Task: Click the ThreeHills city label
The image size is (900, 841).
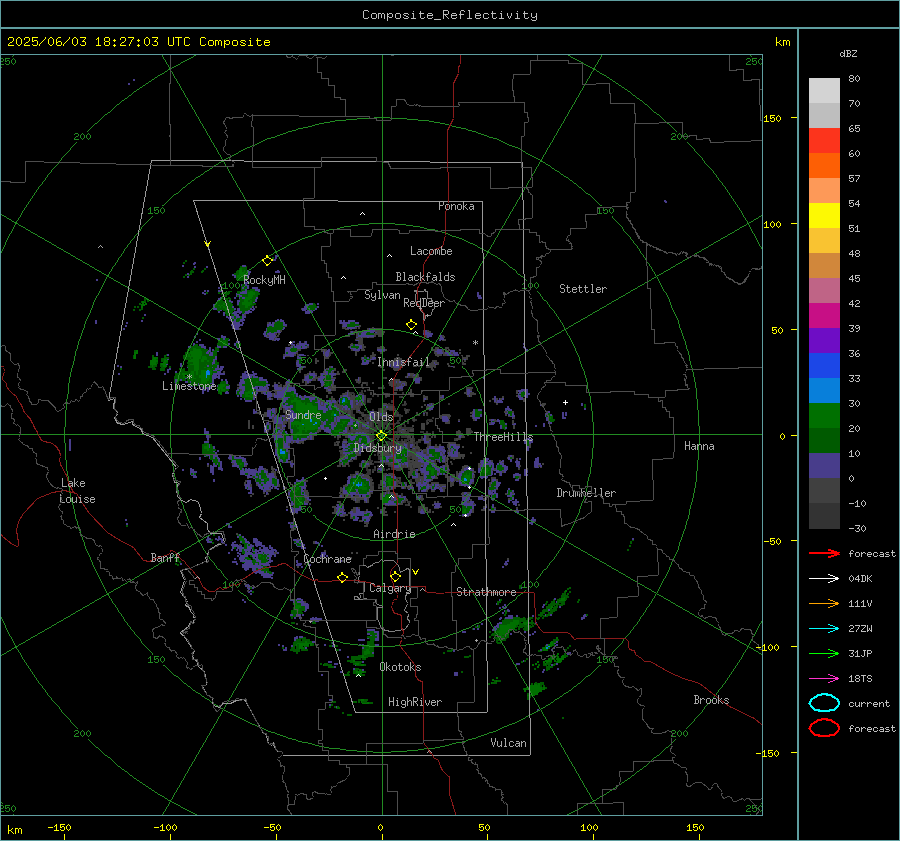Action: [x=503, y=437]
